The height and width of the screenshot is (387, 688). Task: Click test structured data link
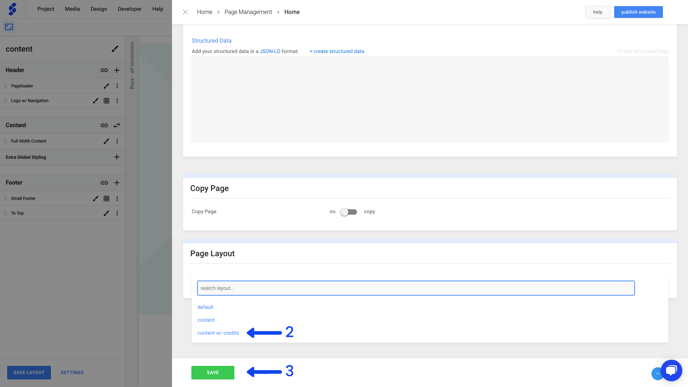coord(642,51)
